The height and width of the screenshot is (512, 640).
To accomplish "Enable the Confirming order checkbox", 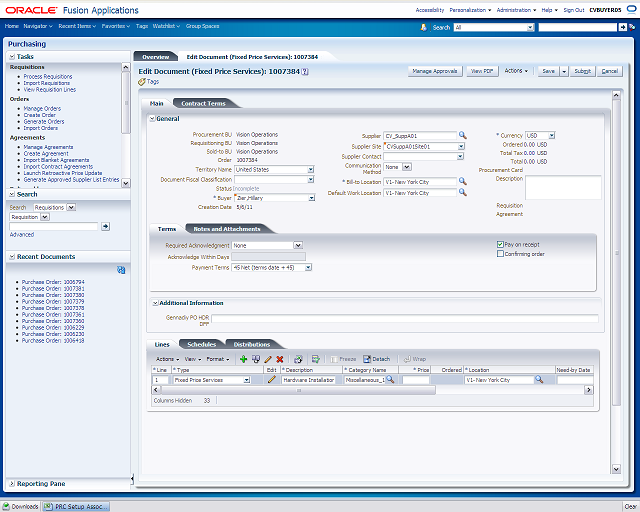I will coord(500,254).
